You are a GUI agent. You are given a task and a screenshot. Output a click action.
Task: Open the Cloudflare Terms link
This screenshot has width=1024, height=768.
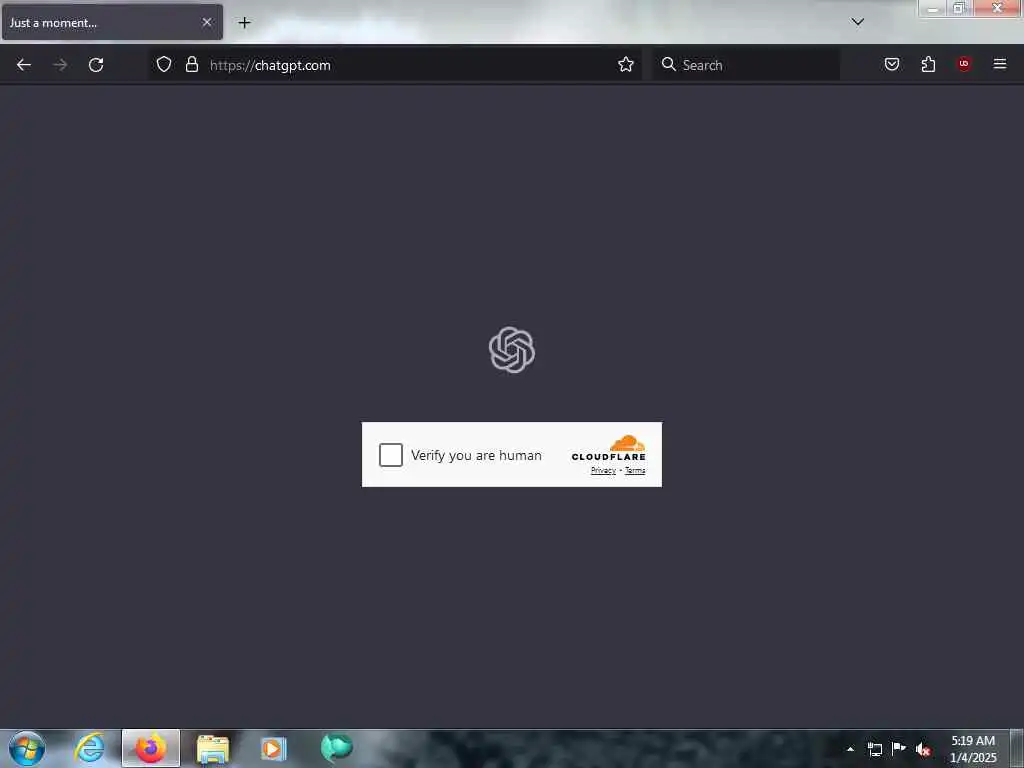click(x=635, y=470)
